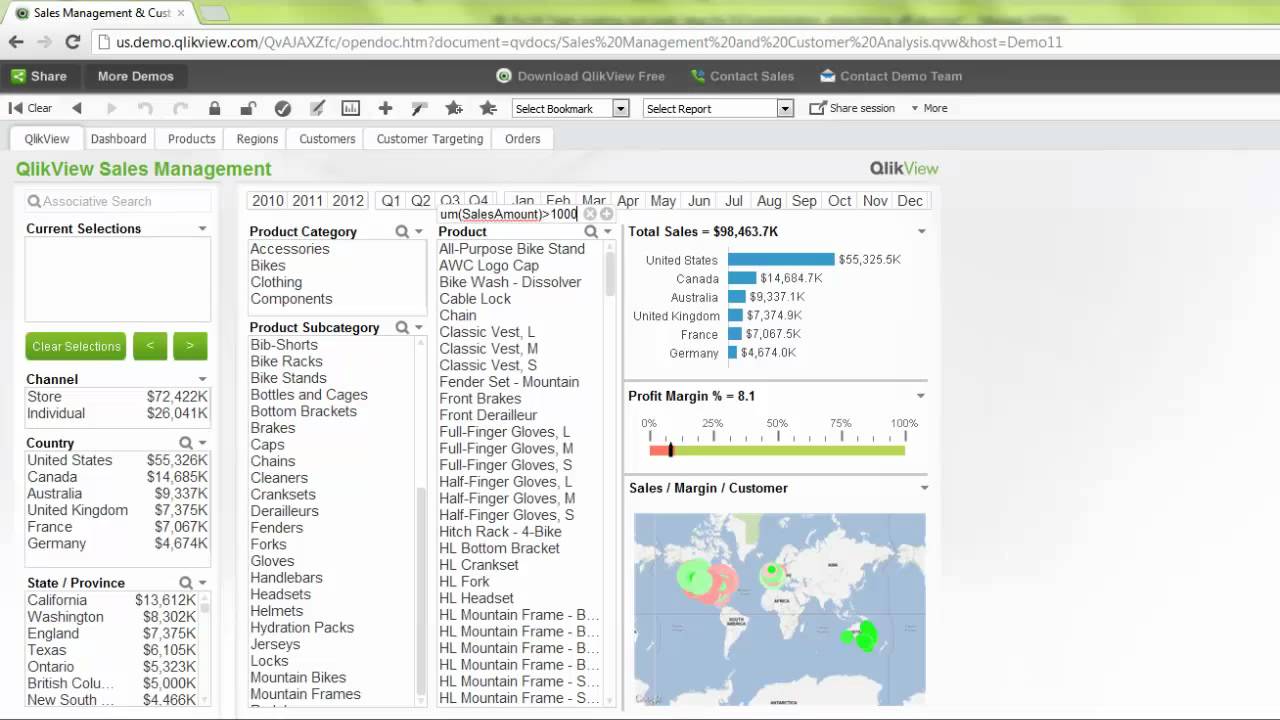1280x720 pixels.
Task: Undo the last layout change
Action: pyautogui.click(x=146, y=108)
